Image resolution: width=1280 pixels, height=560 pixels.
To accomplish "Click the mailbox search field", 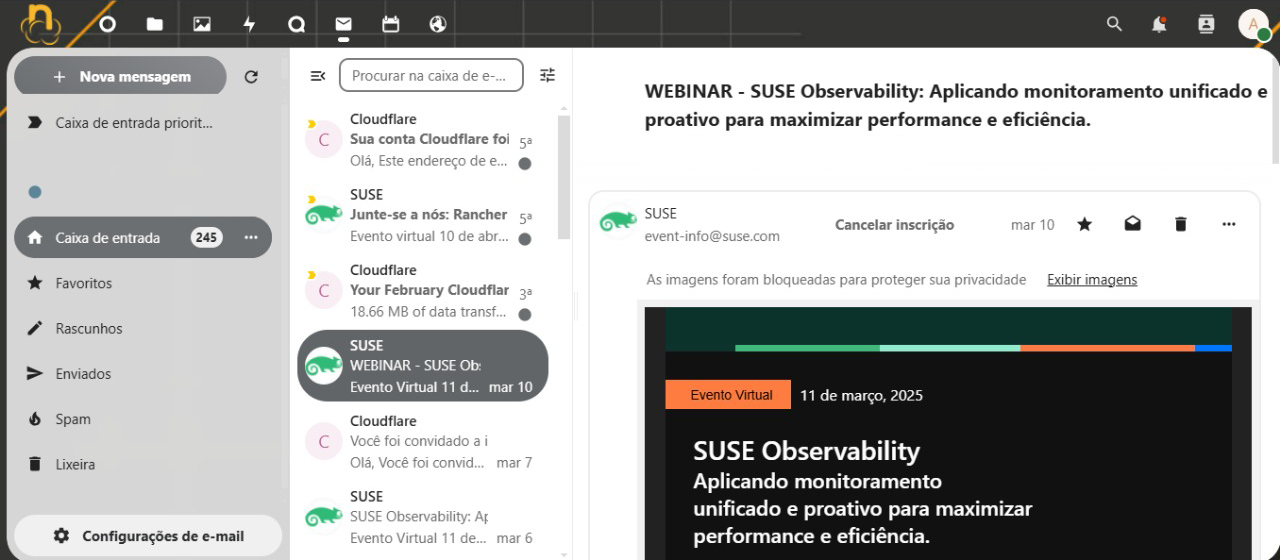I will tap(431, 75).
